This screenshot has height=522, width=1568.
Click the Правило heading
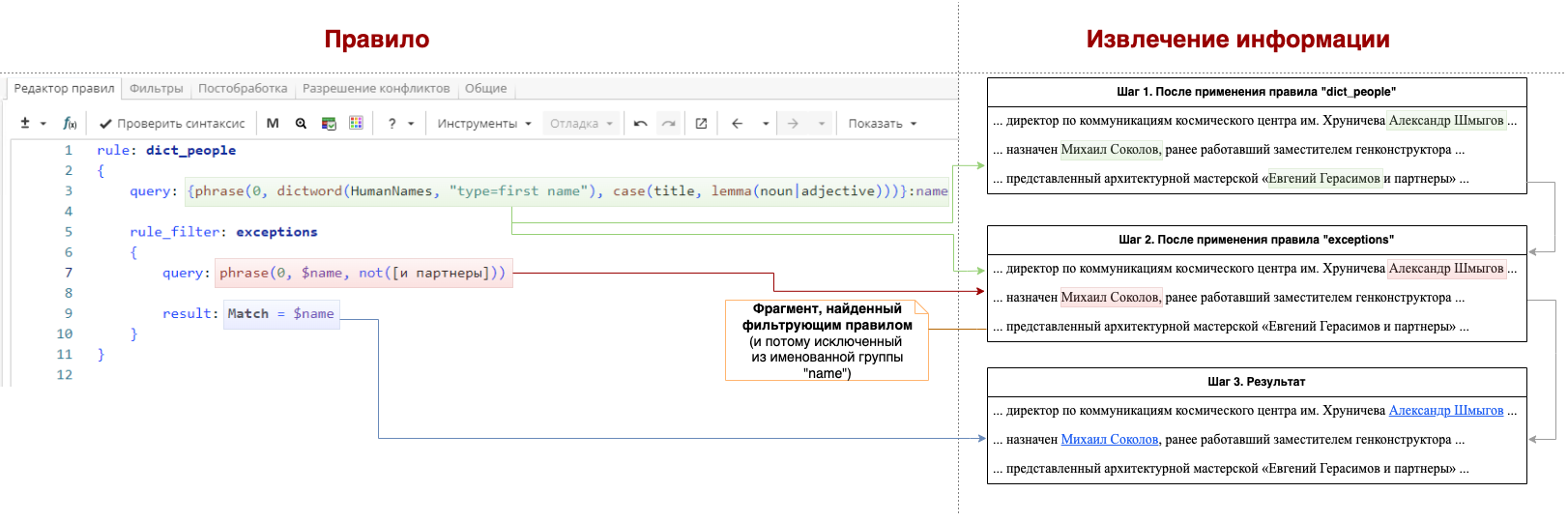[377, 40]
